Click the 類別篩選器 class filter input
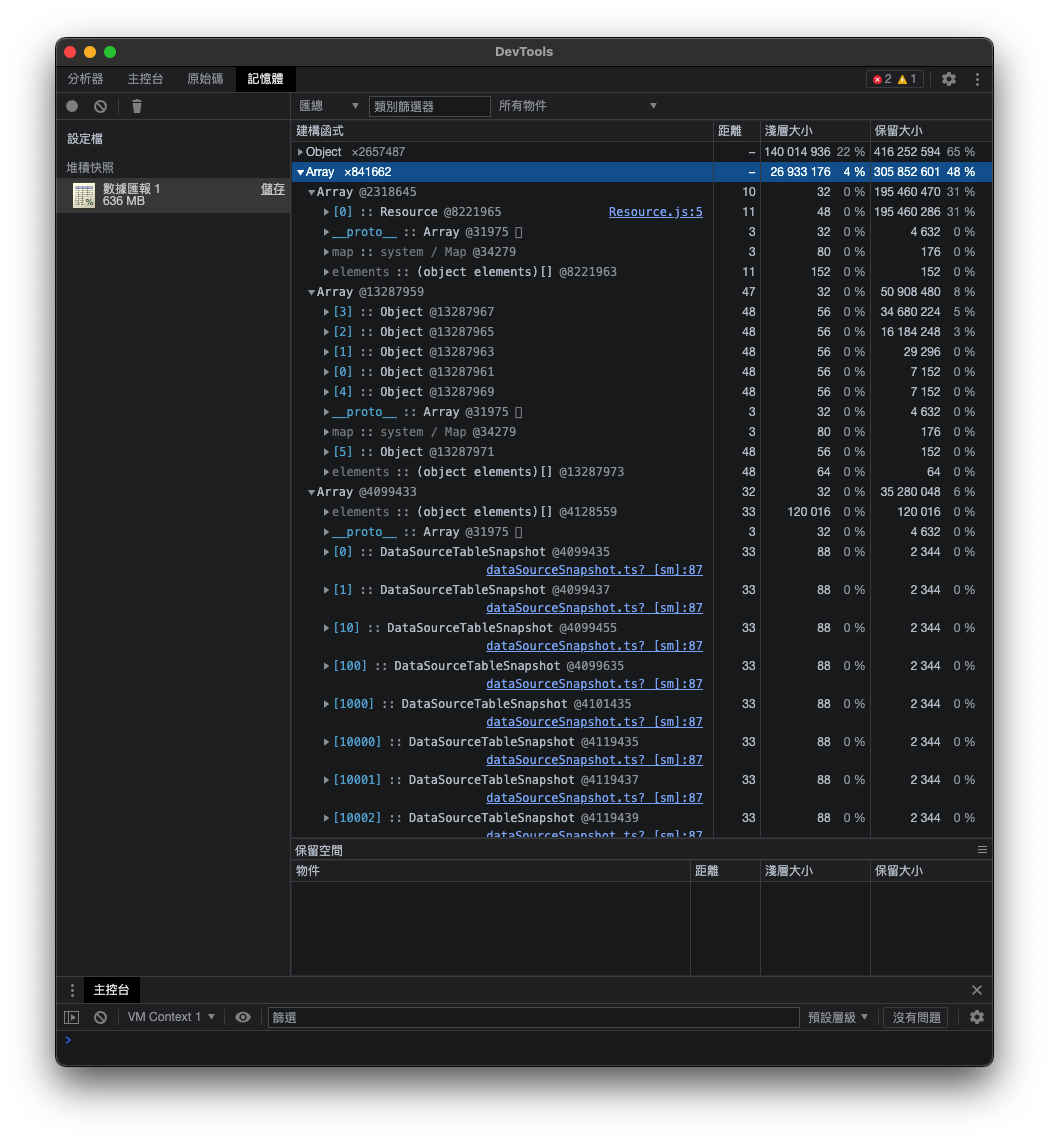Image resolution: width=1049 pixels, height=1140 pixels. pos(430,106)
